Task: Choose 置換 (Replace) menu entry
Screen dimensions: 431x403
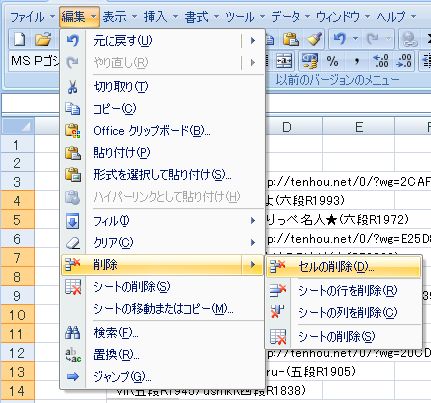Action: [162, 355]
